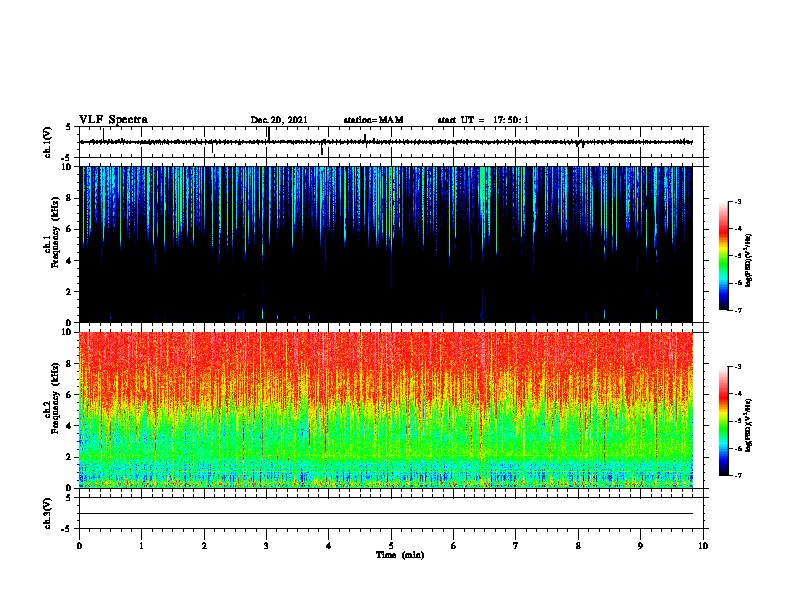Click the time axis tick label "8"

(578, 546)
